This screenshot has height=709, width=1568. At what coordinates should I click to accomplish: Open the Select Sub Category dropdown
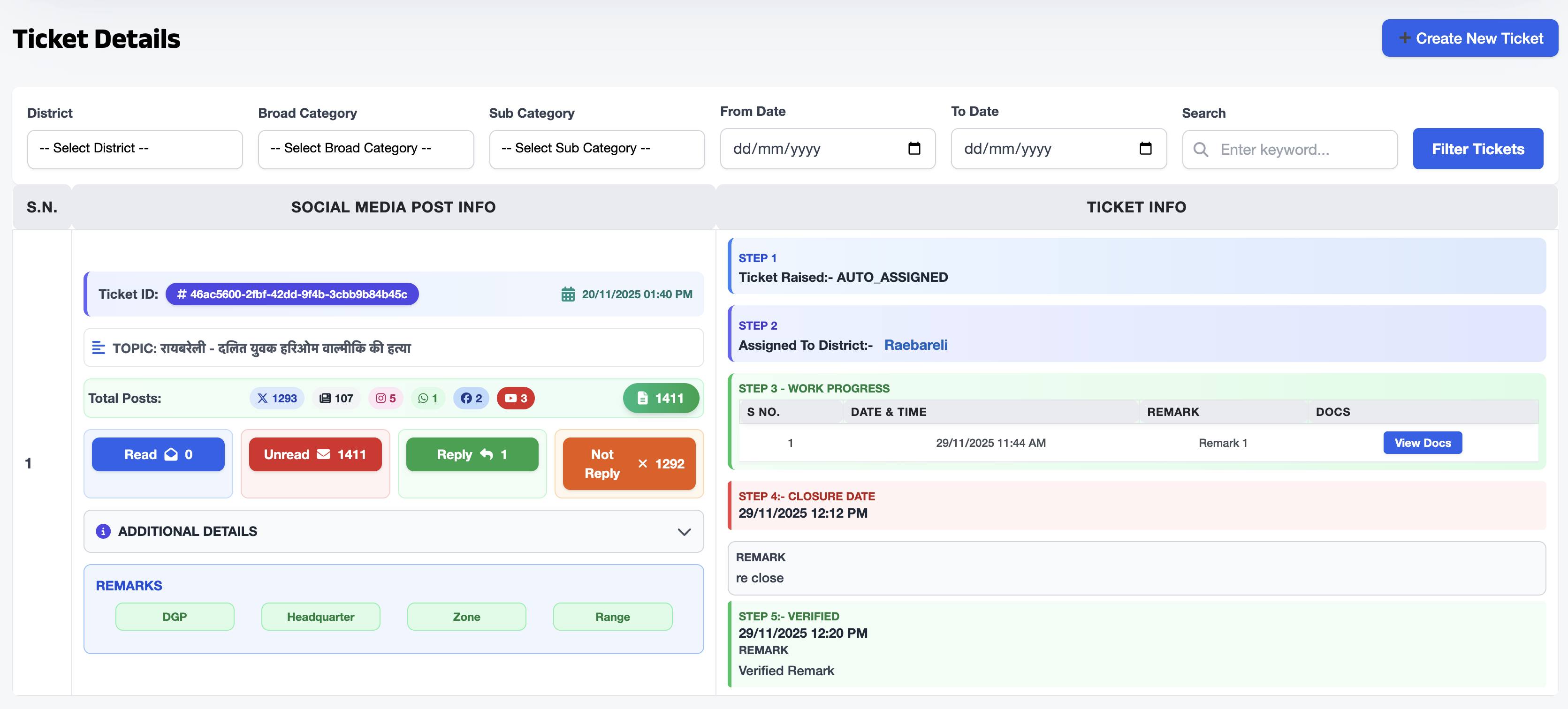(596, 149)
